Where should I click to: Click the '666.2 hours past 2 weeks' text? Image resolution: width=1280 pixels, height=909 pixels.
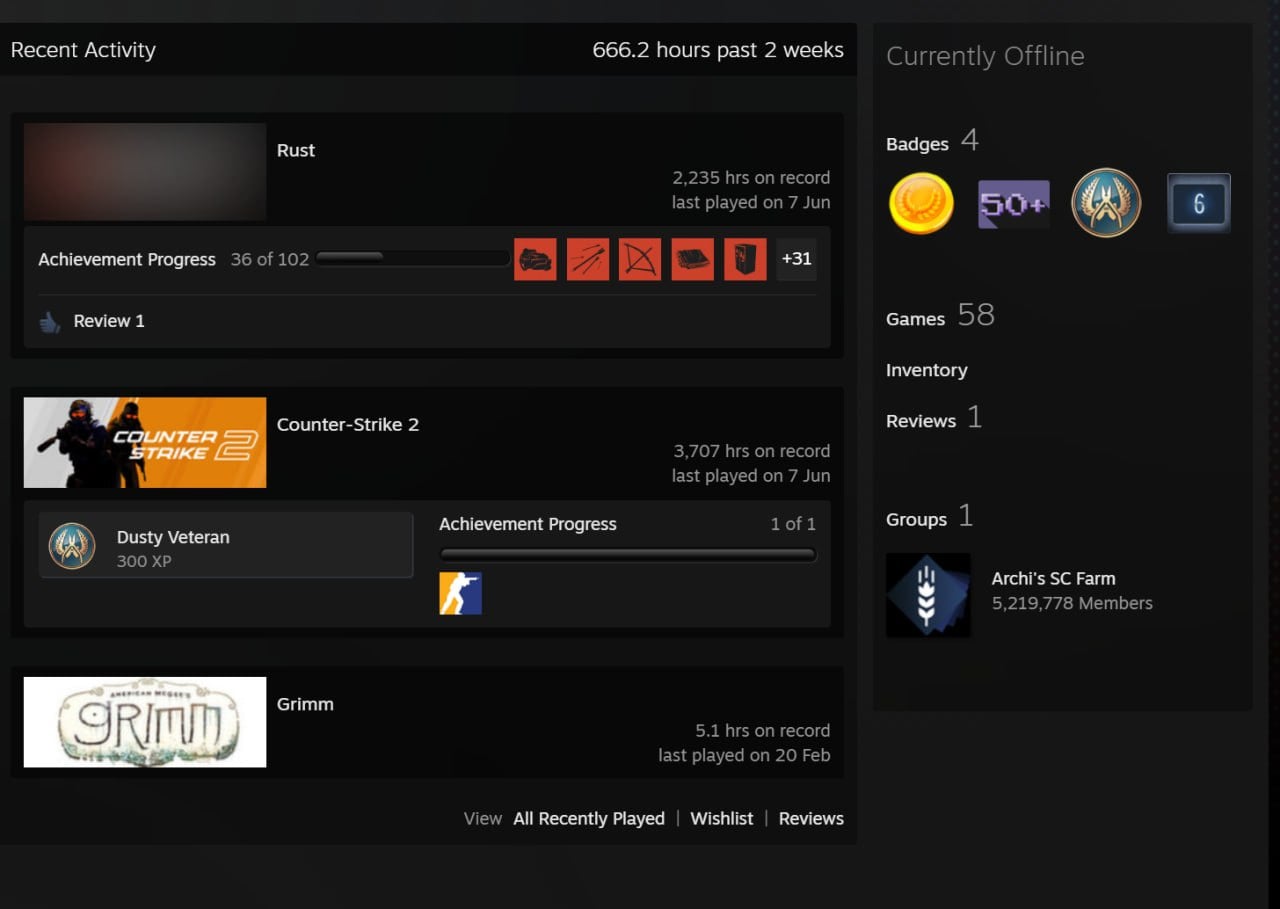click(718, 50)
